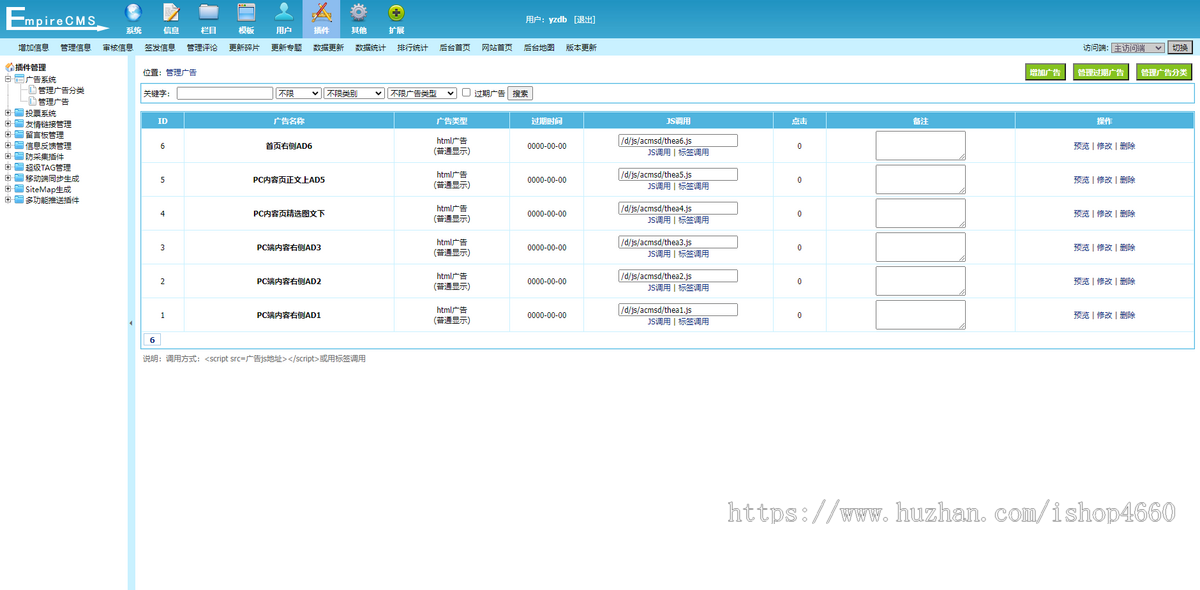Click the 关键字 search input field
Image resolution: width=1200 pixels, height=590 pixels.
225,93
